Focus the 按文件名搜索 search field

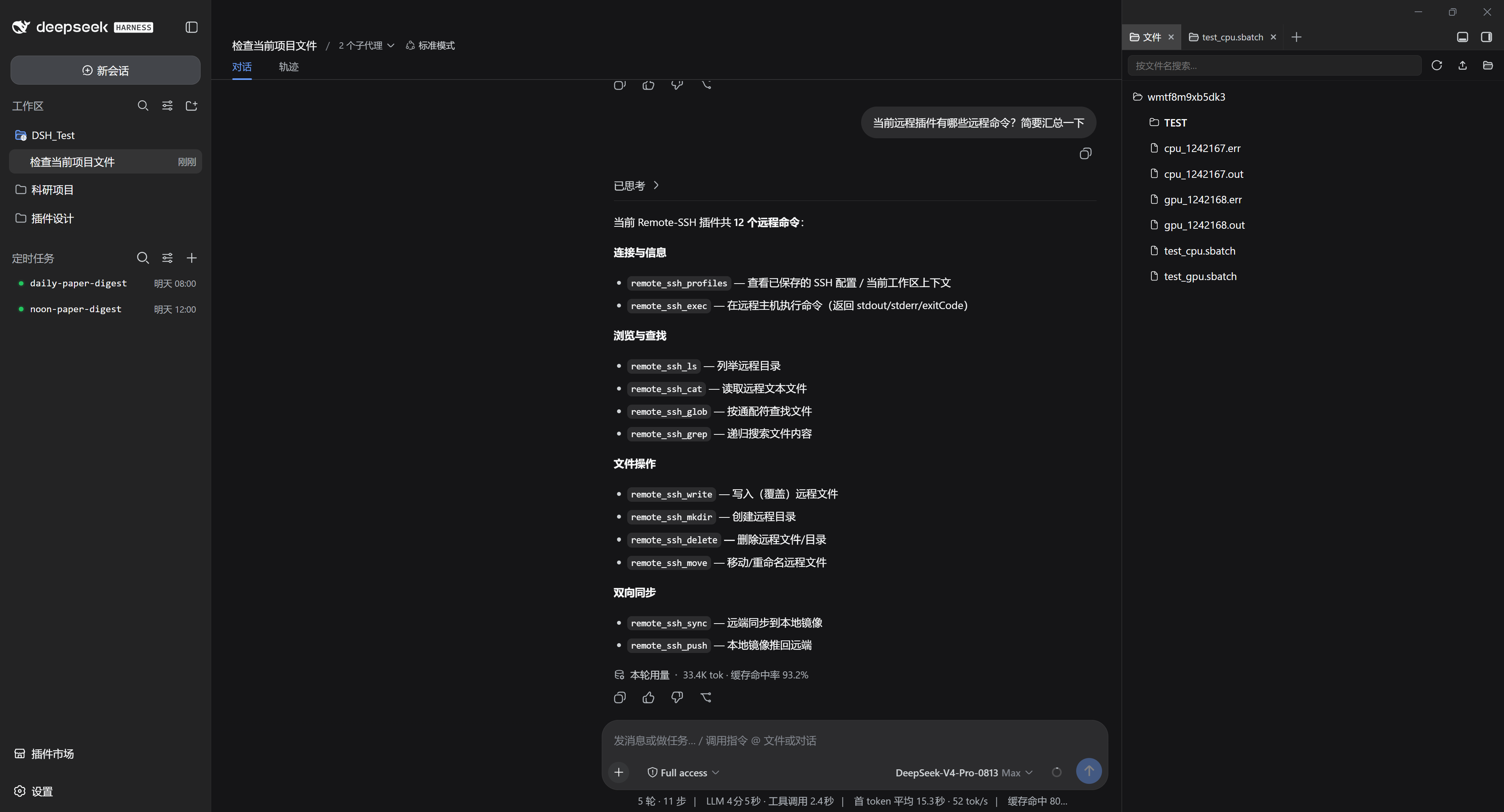[1274, 65]
